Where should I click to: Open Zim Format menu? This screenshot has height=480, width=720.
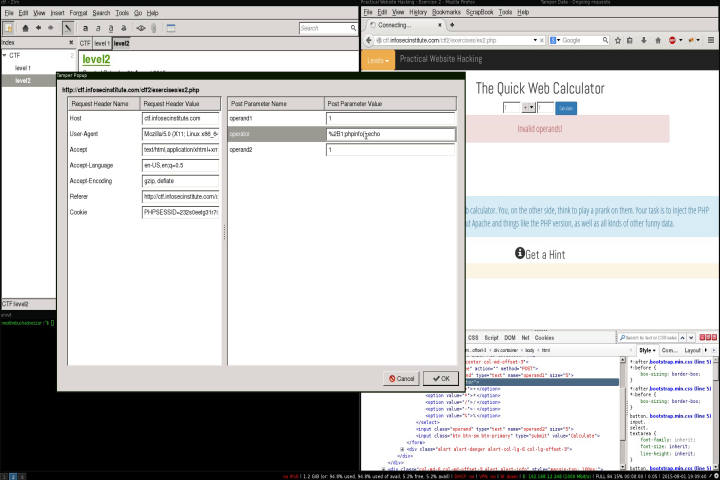(x=78, y=13)
